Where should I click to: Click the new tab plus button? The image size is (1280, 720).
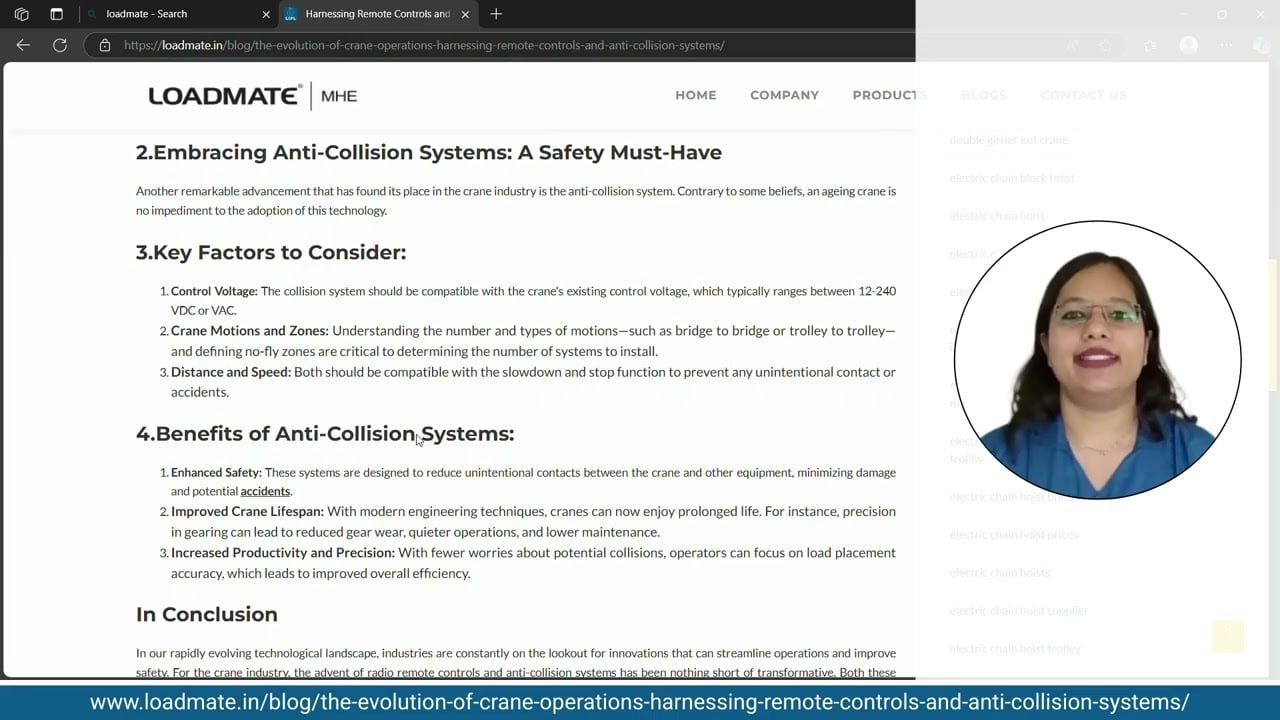pyautogui.click(x=496, y=14)
